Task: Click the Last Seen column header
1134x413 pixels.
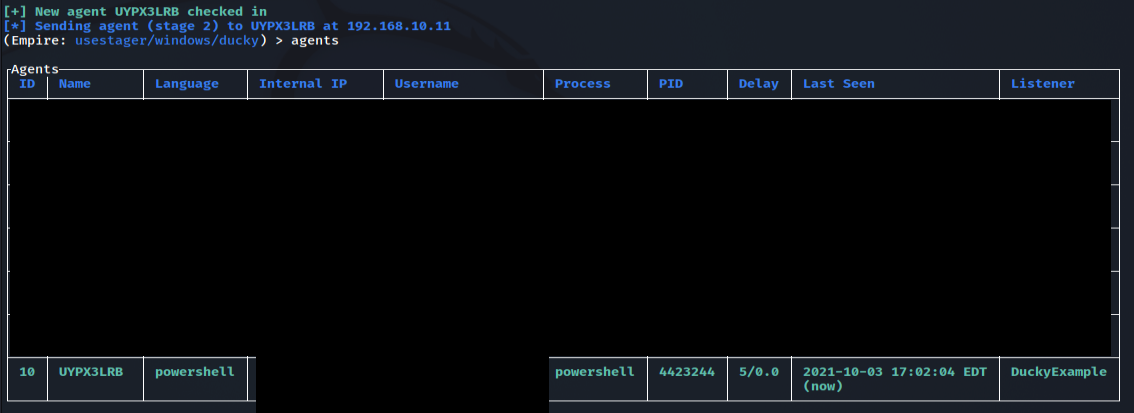Action: click(x=839, y=84)
